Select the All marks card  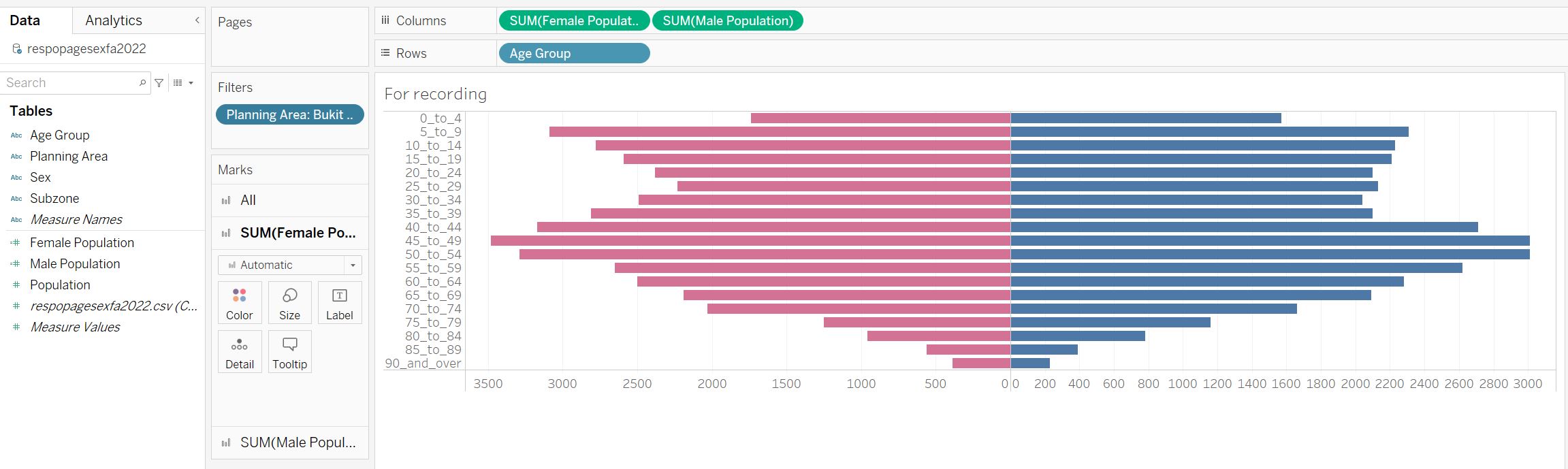[x=248, y=200]
